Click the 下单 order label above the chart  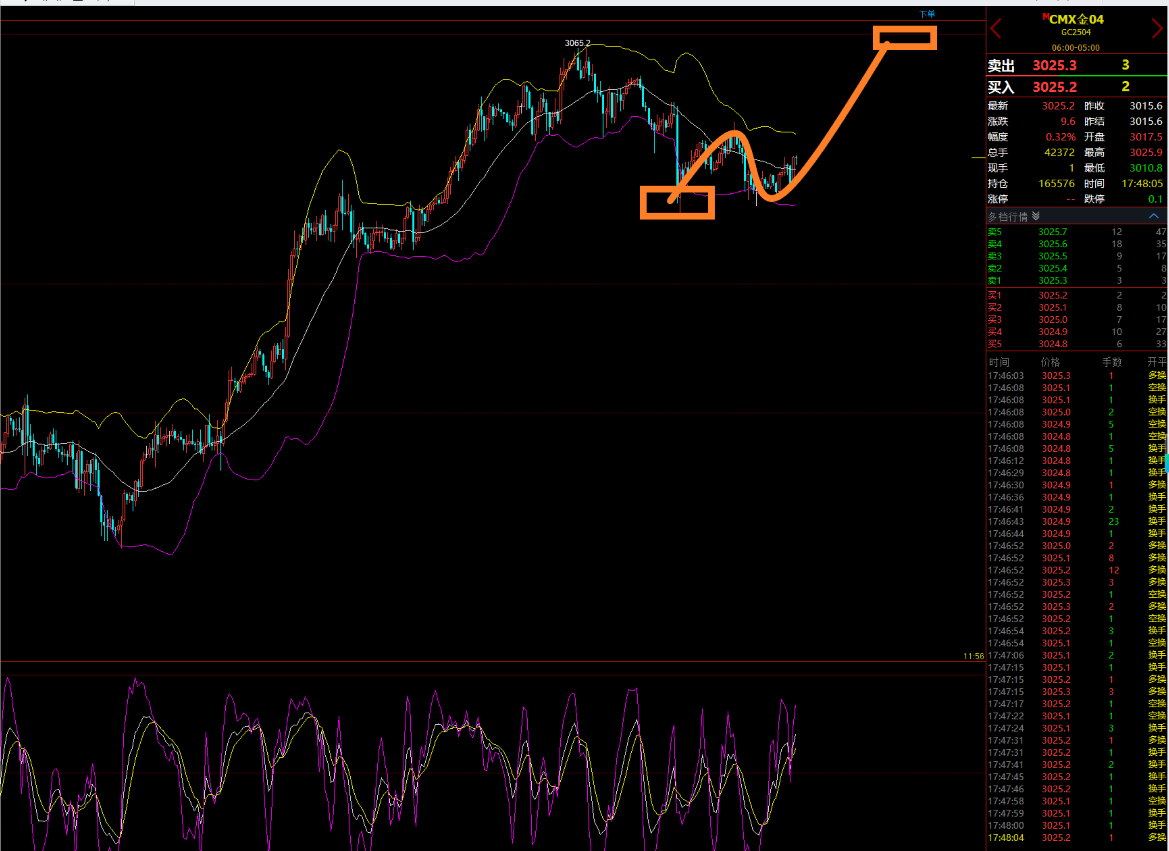[927, 14]
